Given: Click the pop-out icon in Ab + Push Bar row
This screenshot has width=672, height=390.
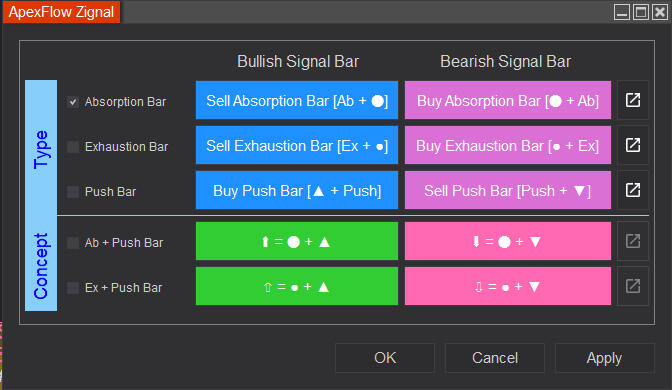Looking at the screenshot, I should (633, 241).
